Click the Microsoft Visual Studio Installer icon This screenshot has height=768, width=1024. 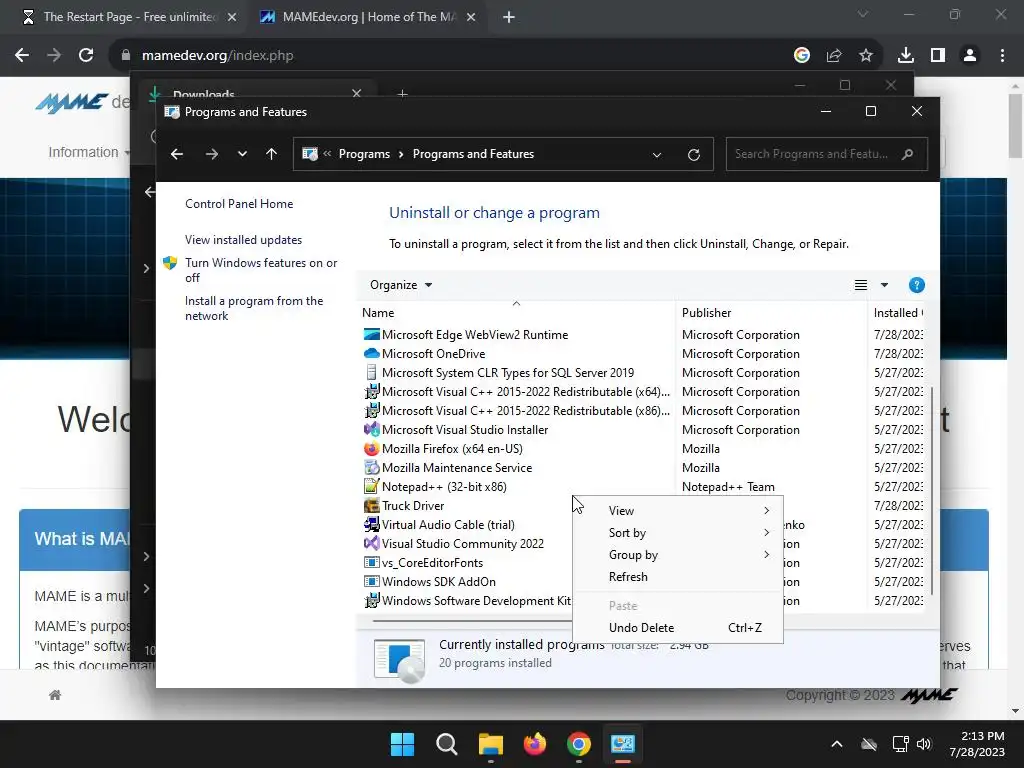[x=372, y=430]
